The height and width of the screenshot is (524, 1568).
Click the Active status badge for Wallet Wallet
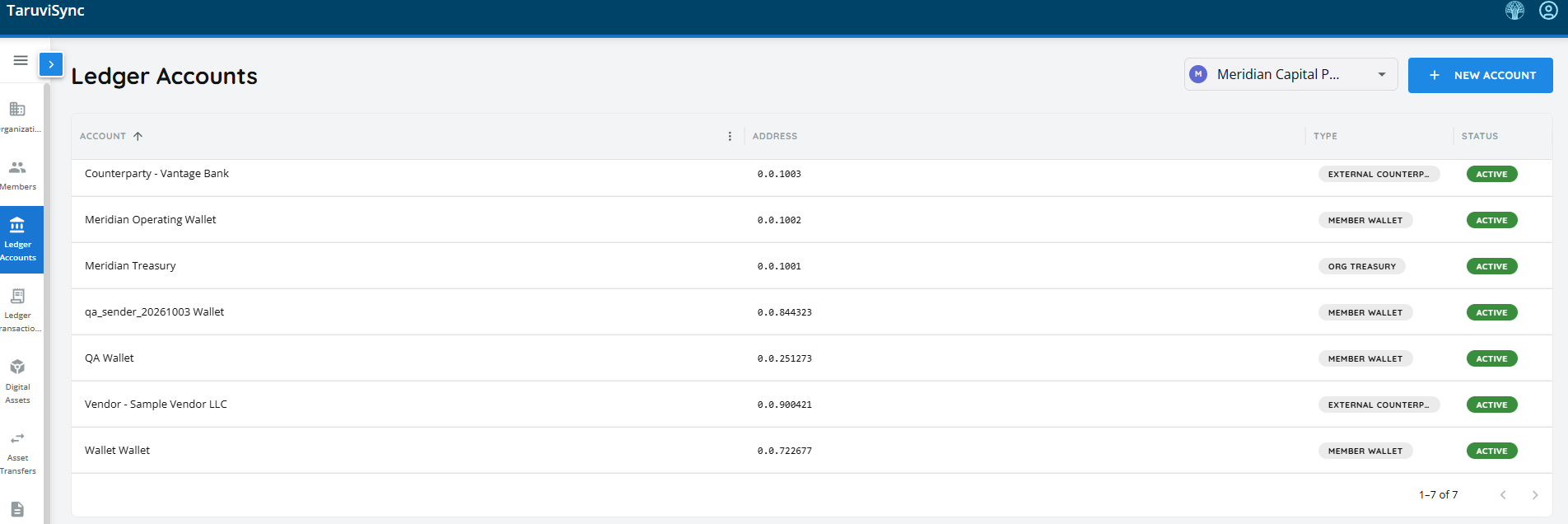[1491, 451]
